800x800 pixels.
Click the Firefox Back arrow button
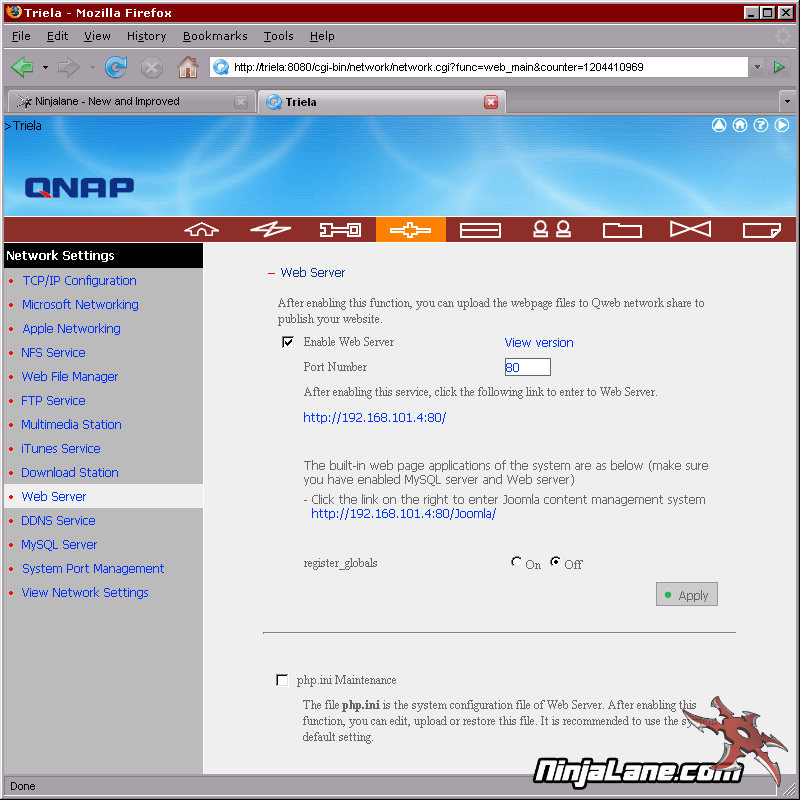click(22, 67)
